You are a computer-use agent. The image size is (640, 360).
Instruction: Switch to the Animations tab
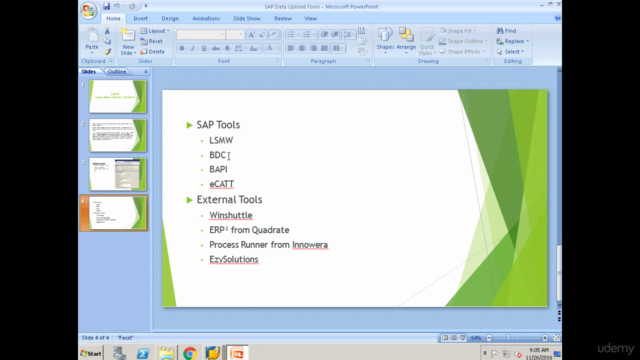click(x=206, y=18)
